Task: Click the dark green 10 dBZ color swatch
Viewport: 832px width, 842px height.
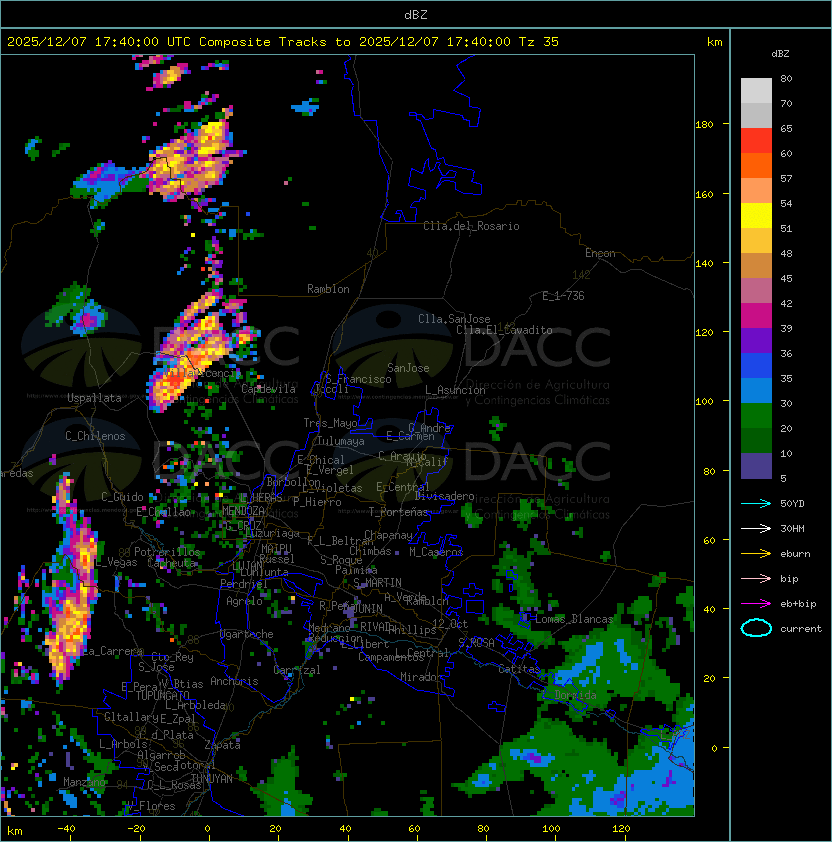Action: [x=756, y=441]
